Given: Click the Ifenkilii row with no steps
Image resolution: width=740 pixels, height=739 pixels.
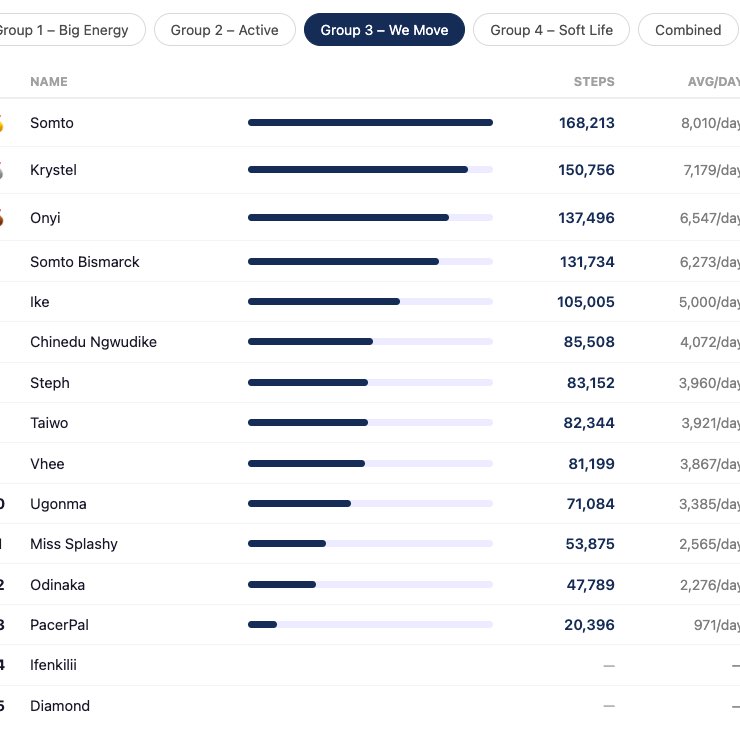Looking at the screenshot, I should (x=370, y=665).
